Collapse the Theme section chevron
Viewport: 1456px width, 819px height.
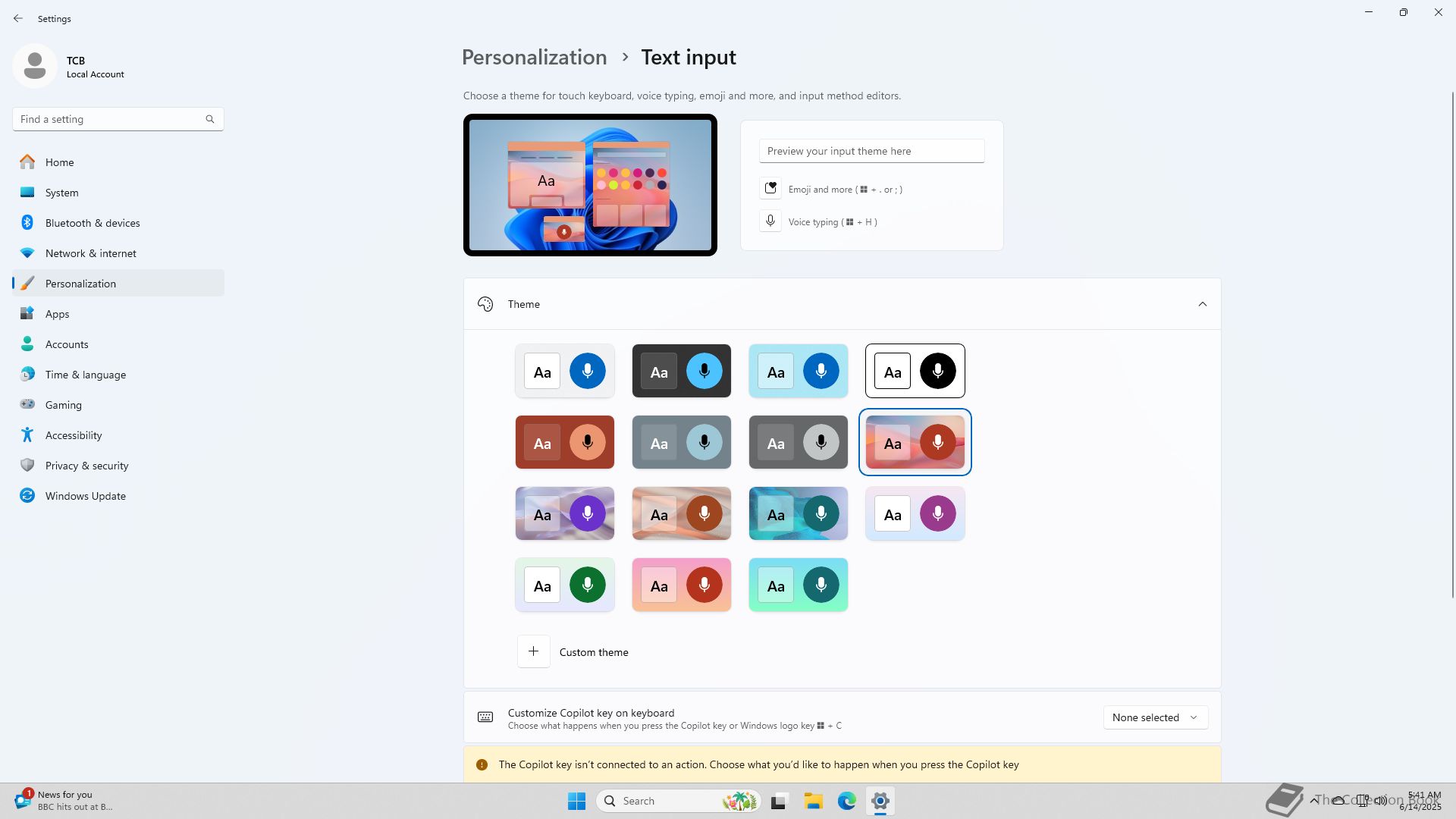tap(1202, 304)
